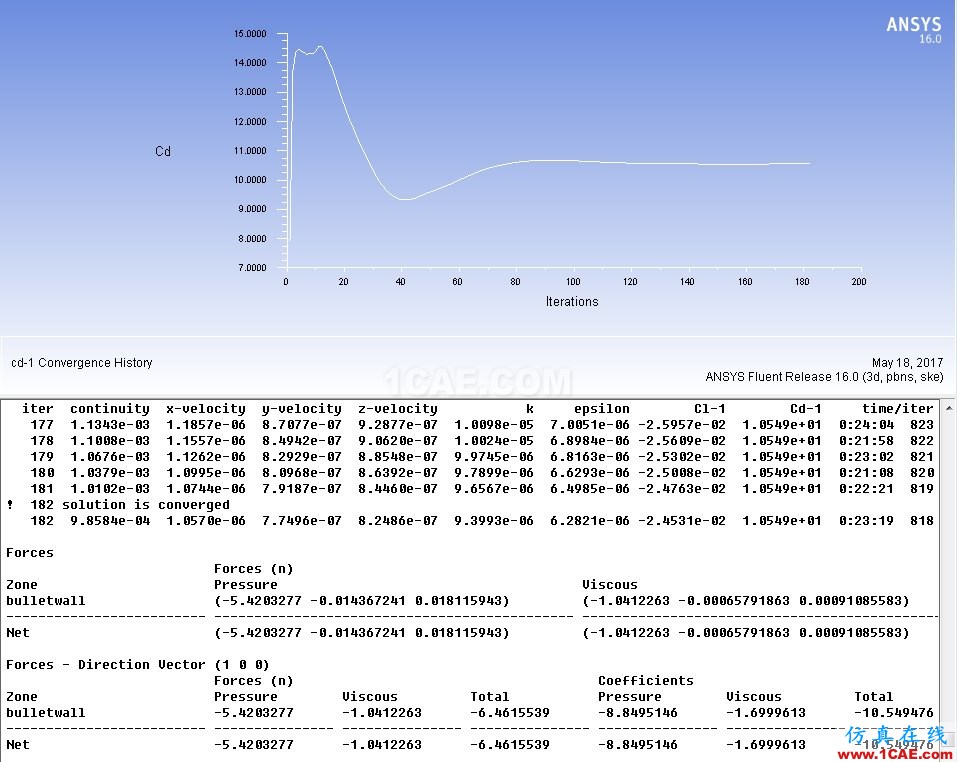The width and height of the screenshot is (957, 762).
Task: Click the 15.0000 y-axis tick label
Action: [x=250, y=34]
